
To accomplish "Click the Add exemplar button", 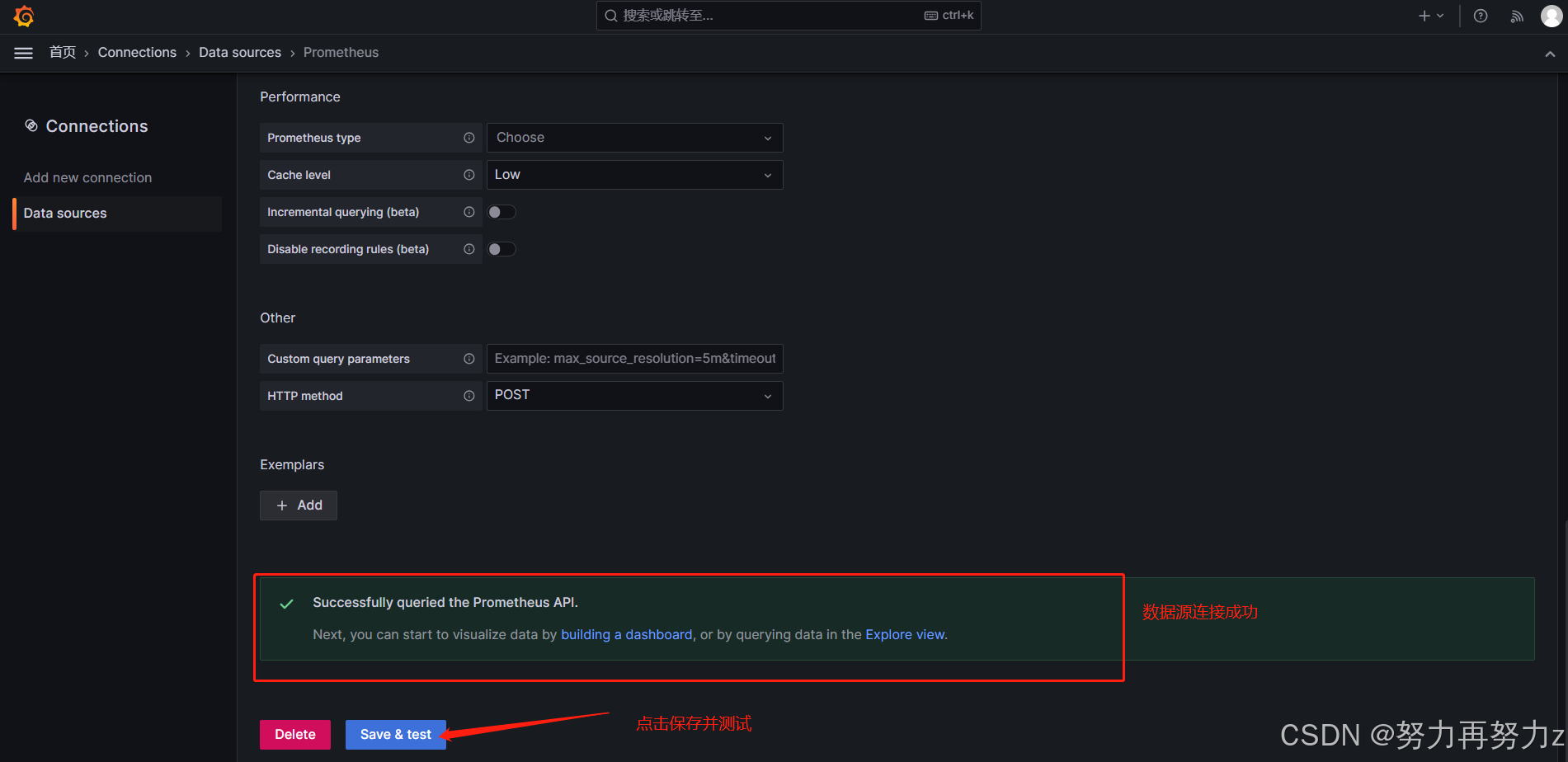I will pos(299,506).
